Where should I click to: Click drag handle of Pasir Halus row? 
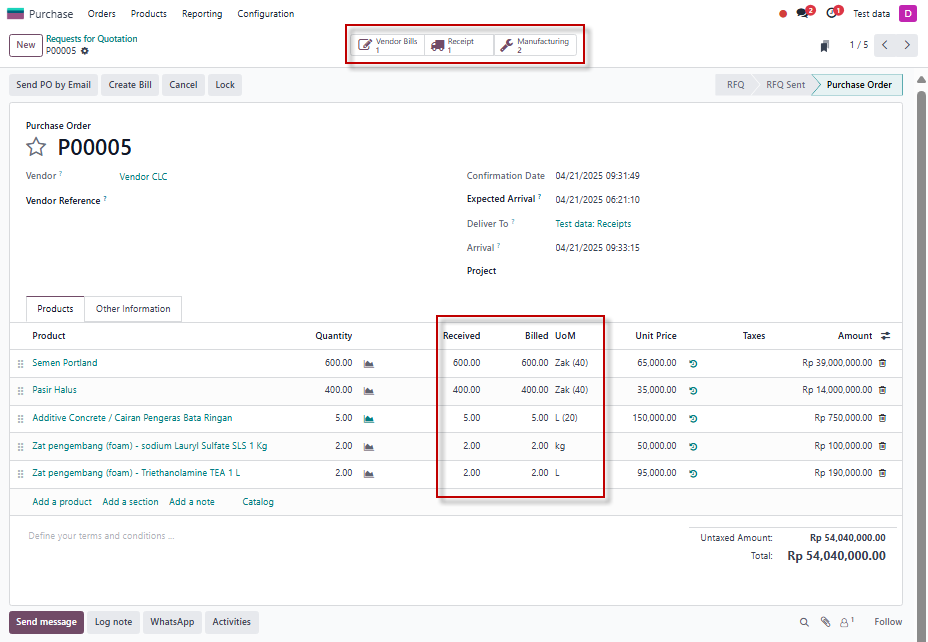[21, 391]
